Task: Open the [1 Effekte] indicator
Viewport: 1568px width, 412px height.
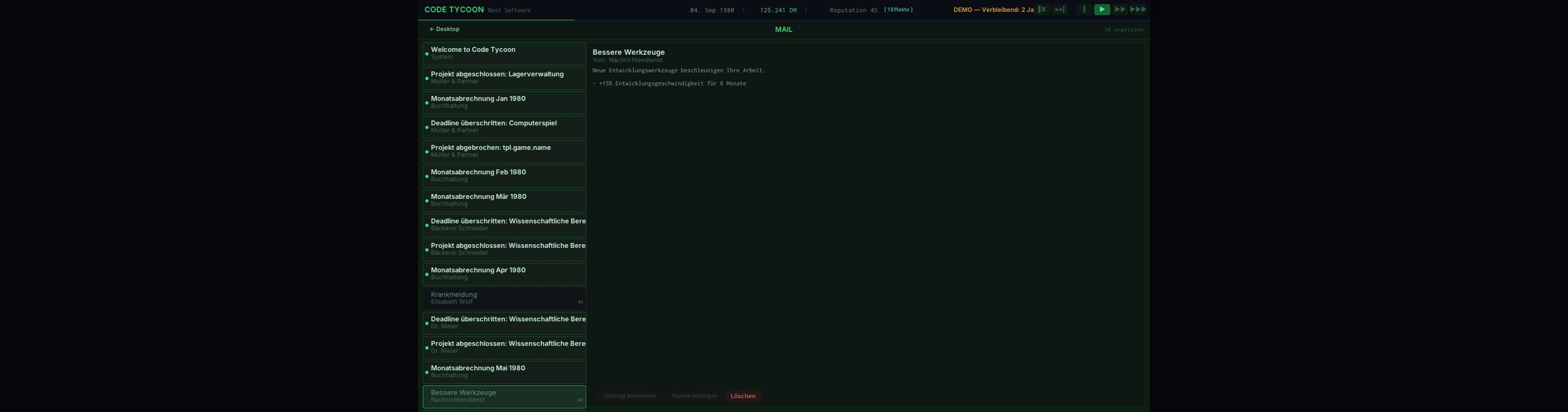Action: pyautogui.click(x=898, y=10)
